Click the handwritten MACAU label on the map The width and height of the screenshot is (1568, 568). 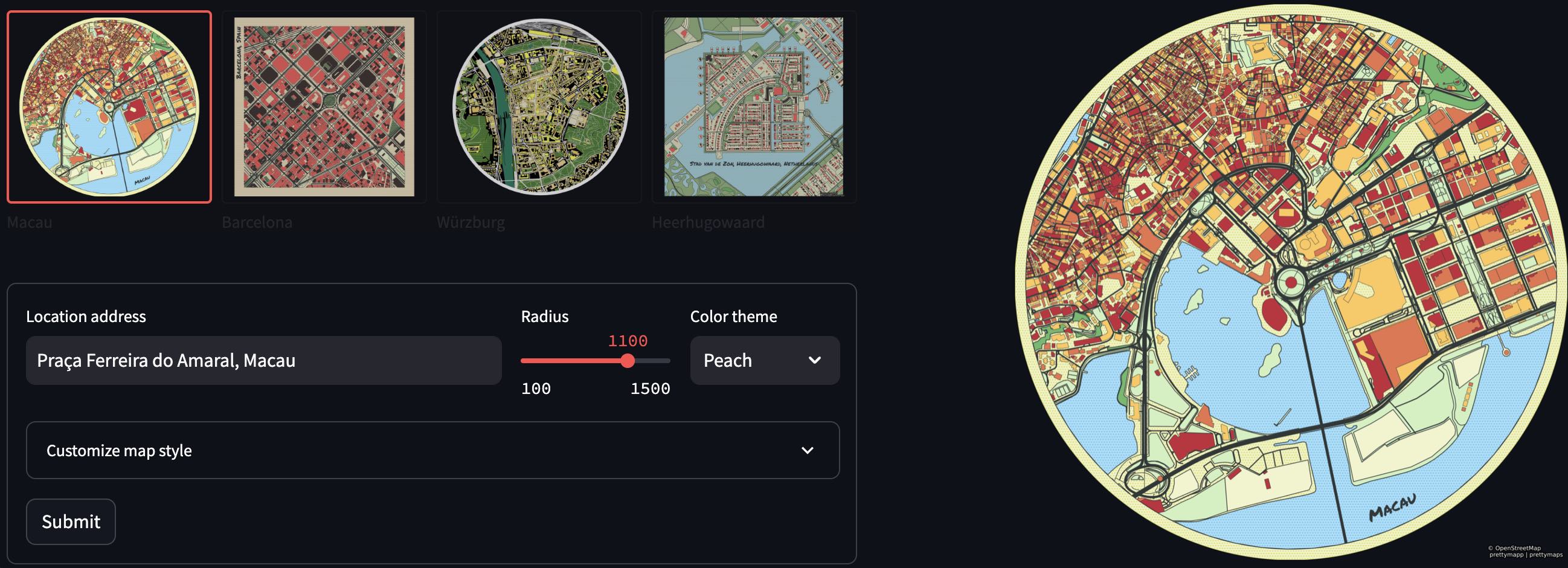(x=1392, y=508)
